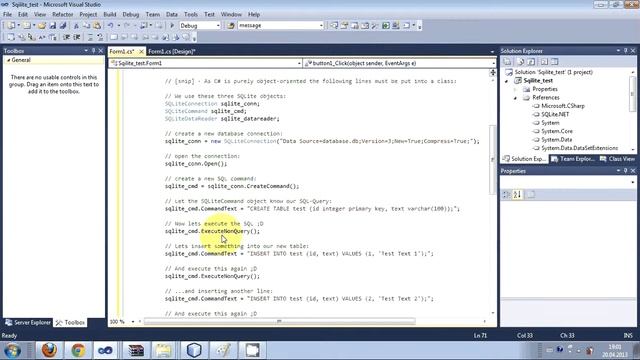Click the Save All toolbar icon
Viewport: 640px width, 360px height.
[x=63, y=26]
